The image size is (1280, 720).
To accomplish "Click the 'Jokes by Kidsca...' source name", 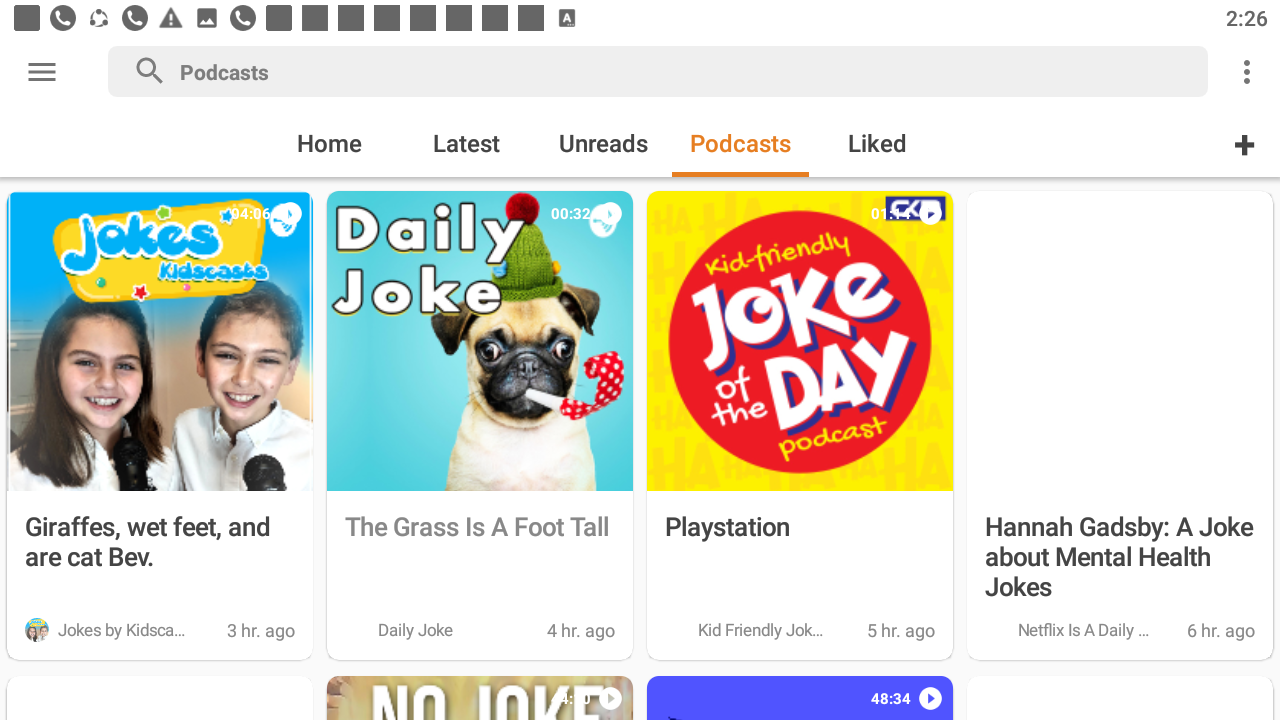I will coord(121,630).
